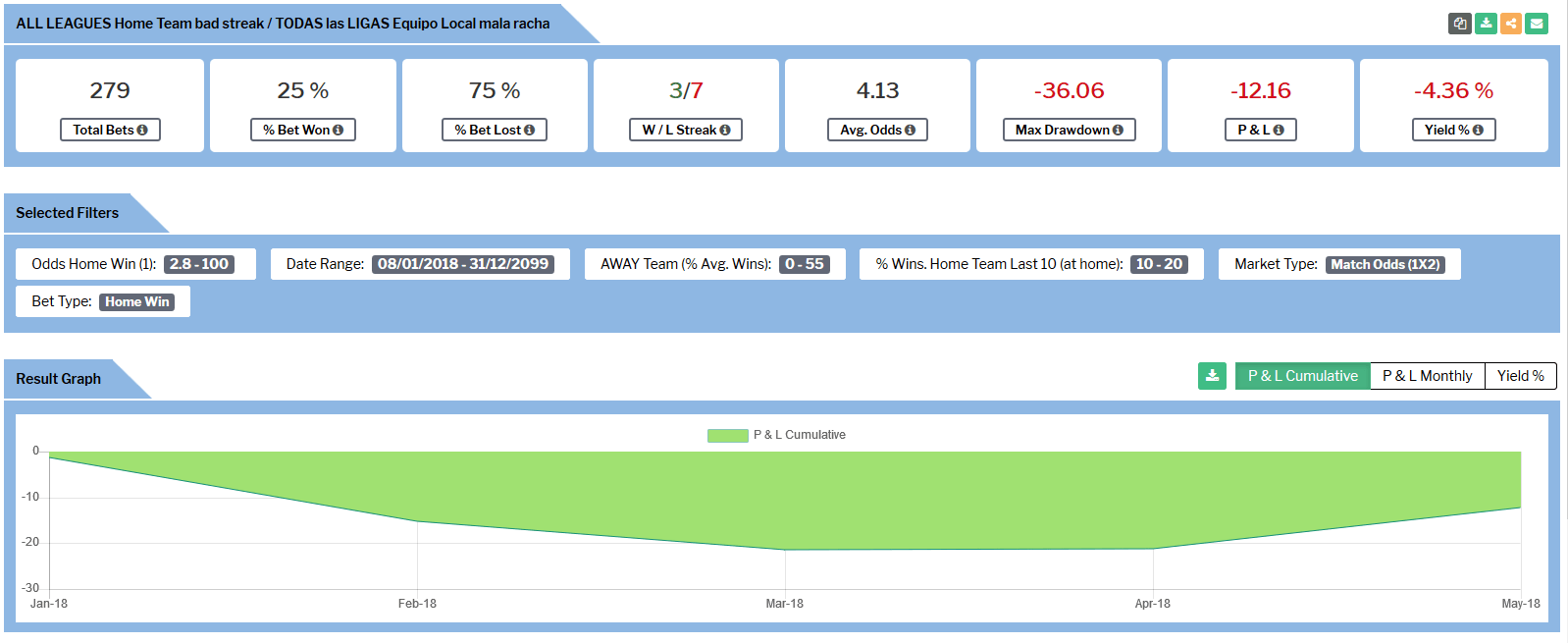Viewport: 1568px width, 643px height.
Task: Click the Total Bets label button
Action: 110,130
